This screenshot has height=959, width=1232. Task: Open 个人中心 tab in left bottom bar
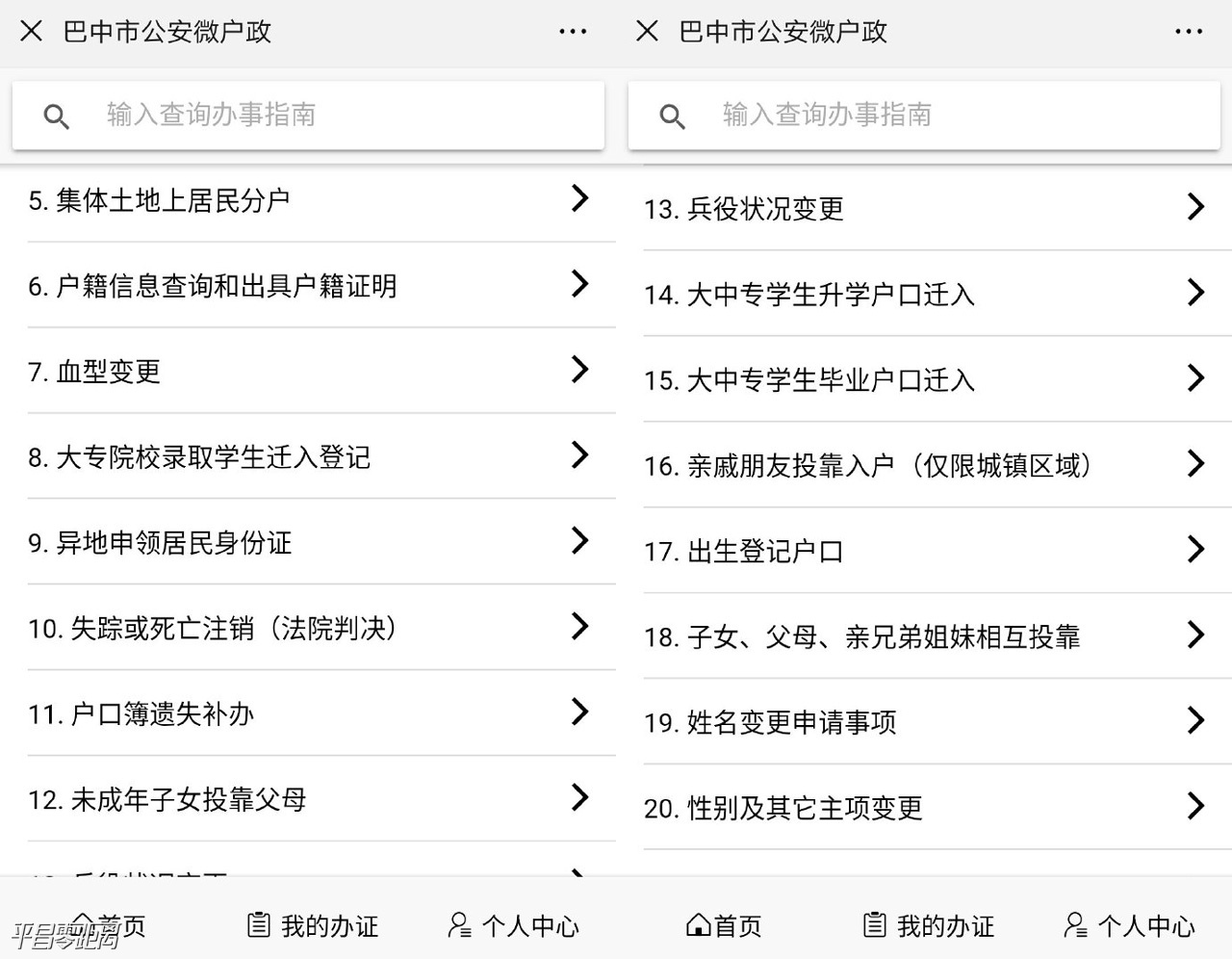tap(514, 925)
